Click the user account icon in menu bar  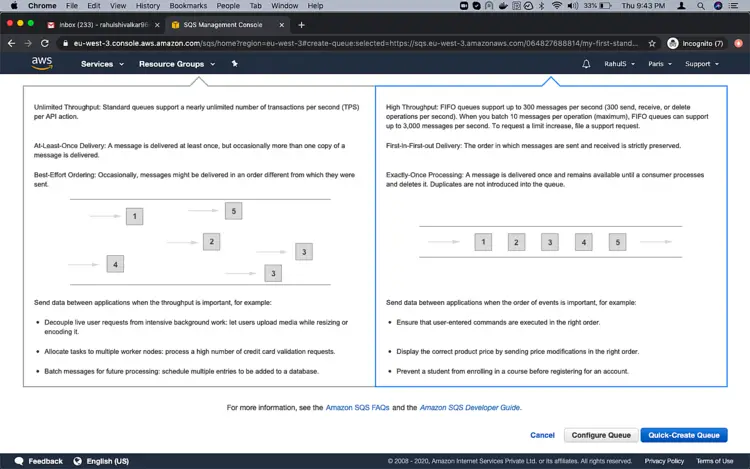[681, 6]
